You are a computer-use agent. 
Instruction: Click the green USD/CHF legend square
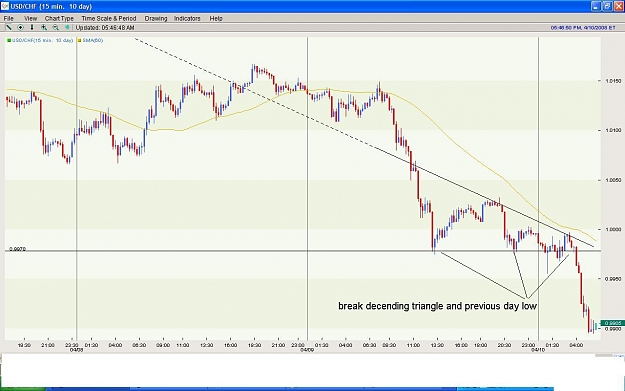point(9,41)
